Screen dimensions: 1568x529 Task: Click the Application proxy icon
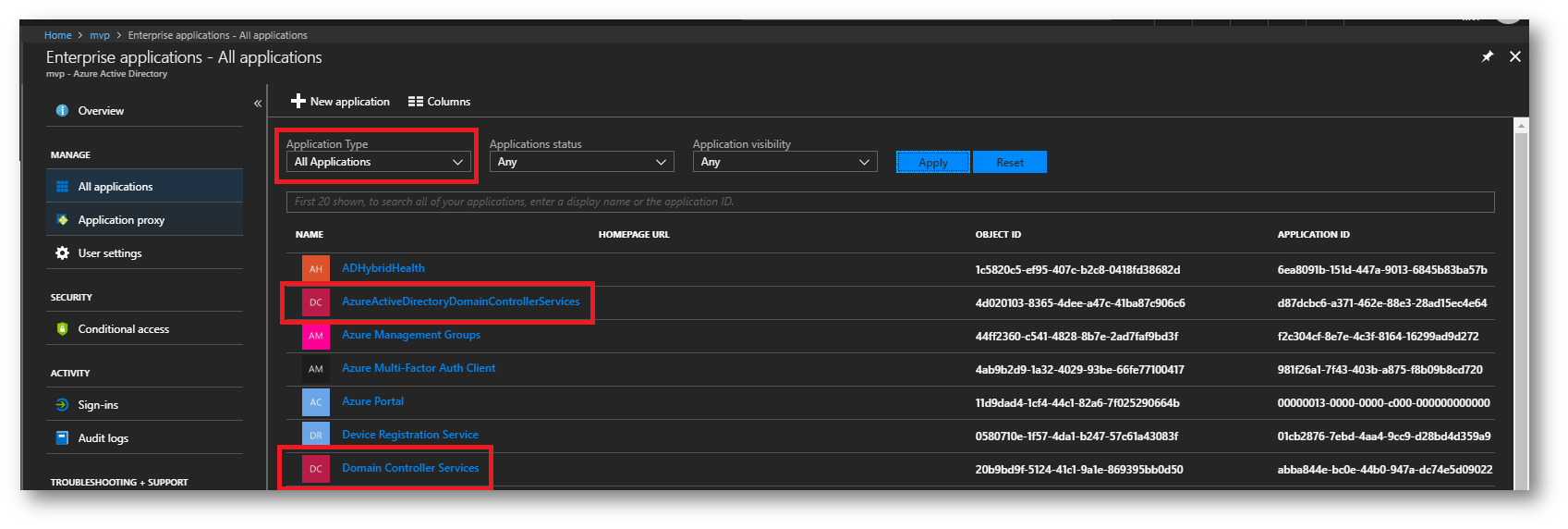pyautogui.click(x=62, y=220)
